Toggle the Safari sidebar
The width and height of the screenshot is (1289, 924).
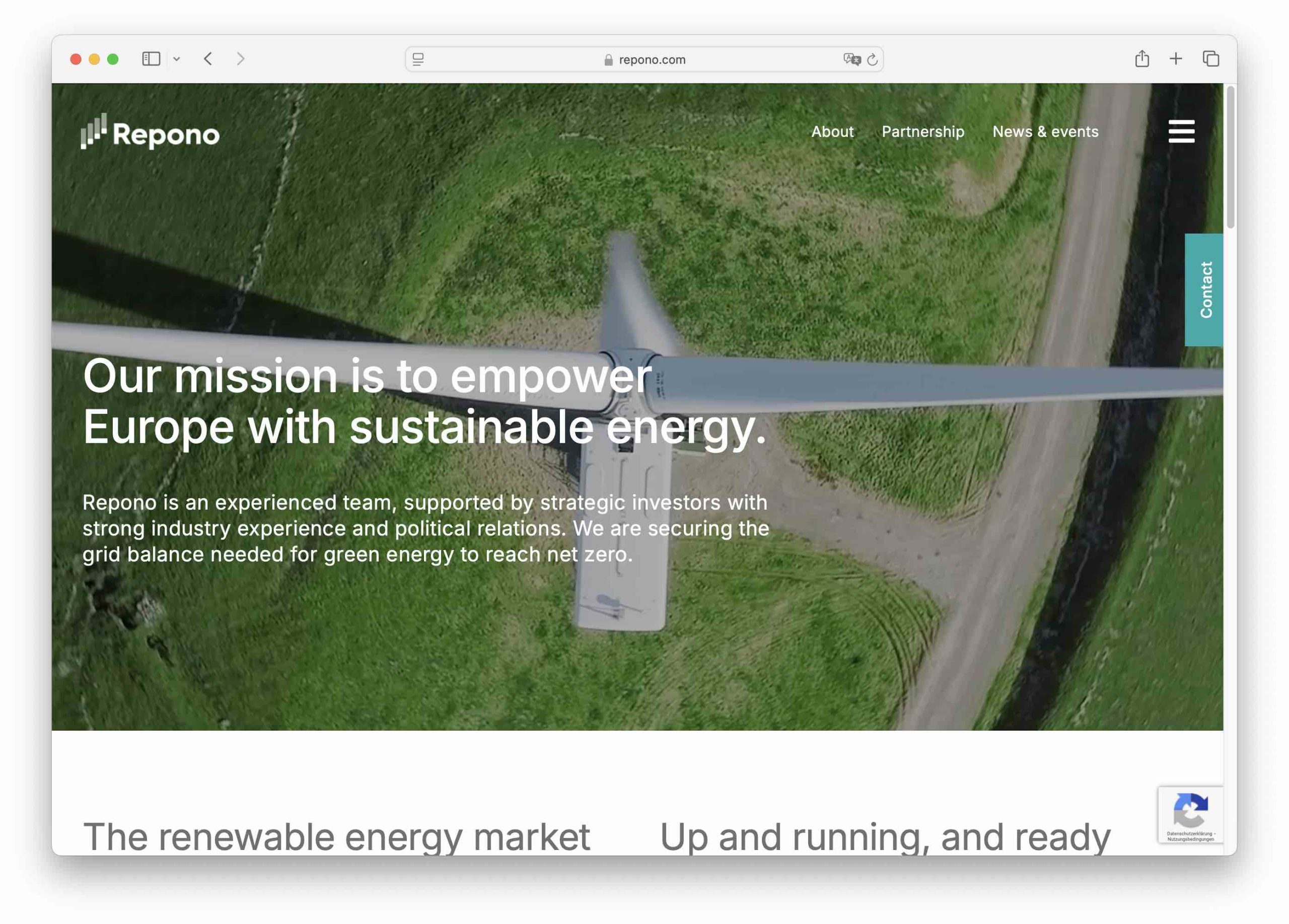pos(153,58)
